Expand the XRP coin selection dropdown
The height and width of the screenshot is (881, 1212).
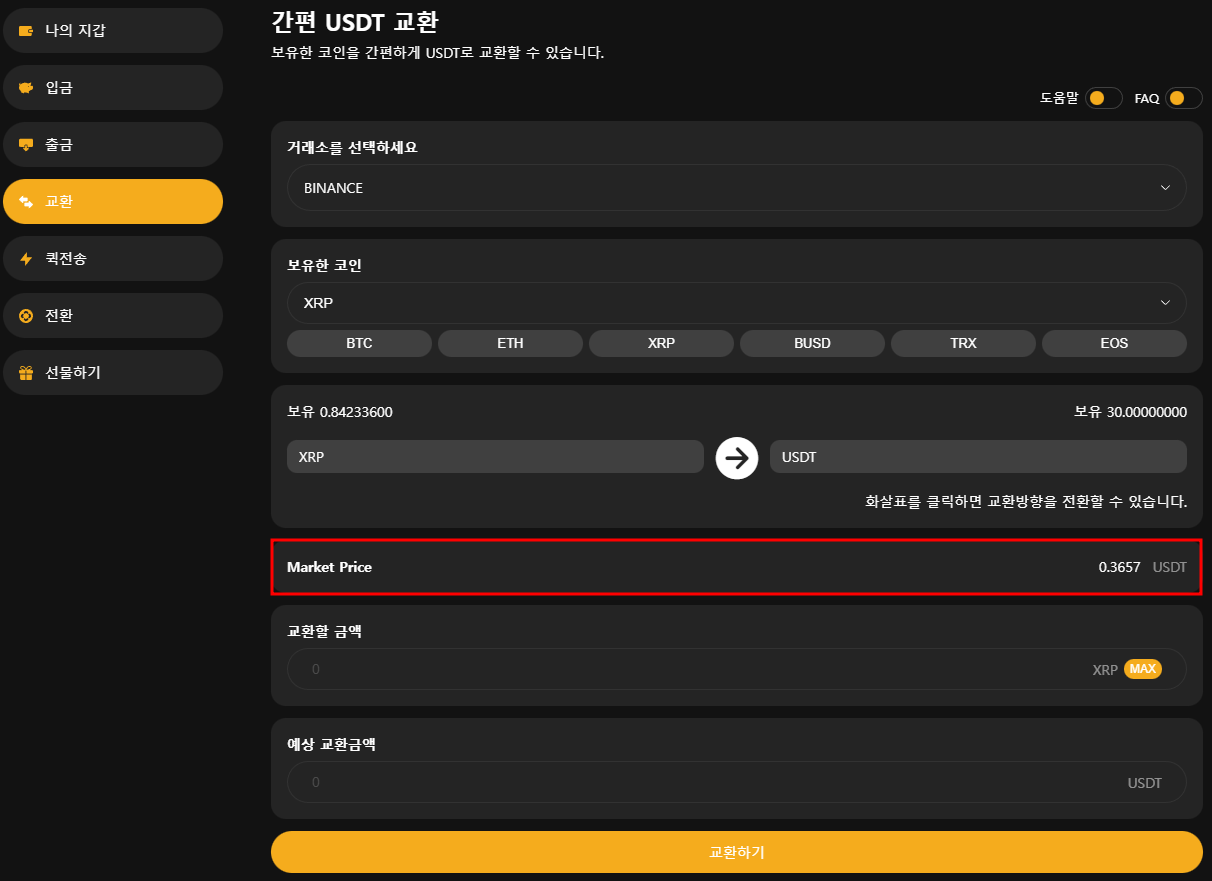click(x=736, y=303)
